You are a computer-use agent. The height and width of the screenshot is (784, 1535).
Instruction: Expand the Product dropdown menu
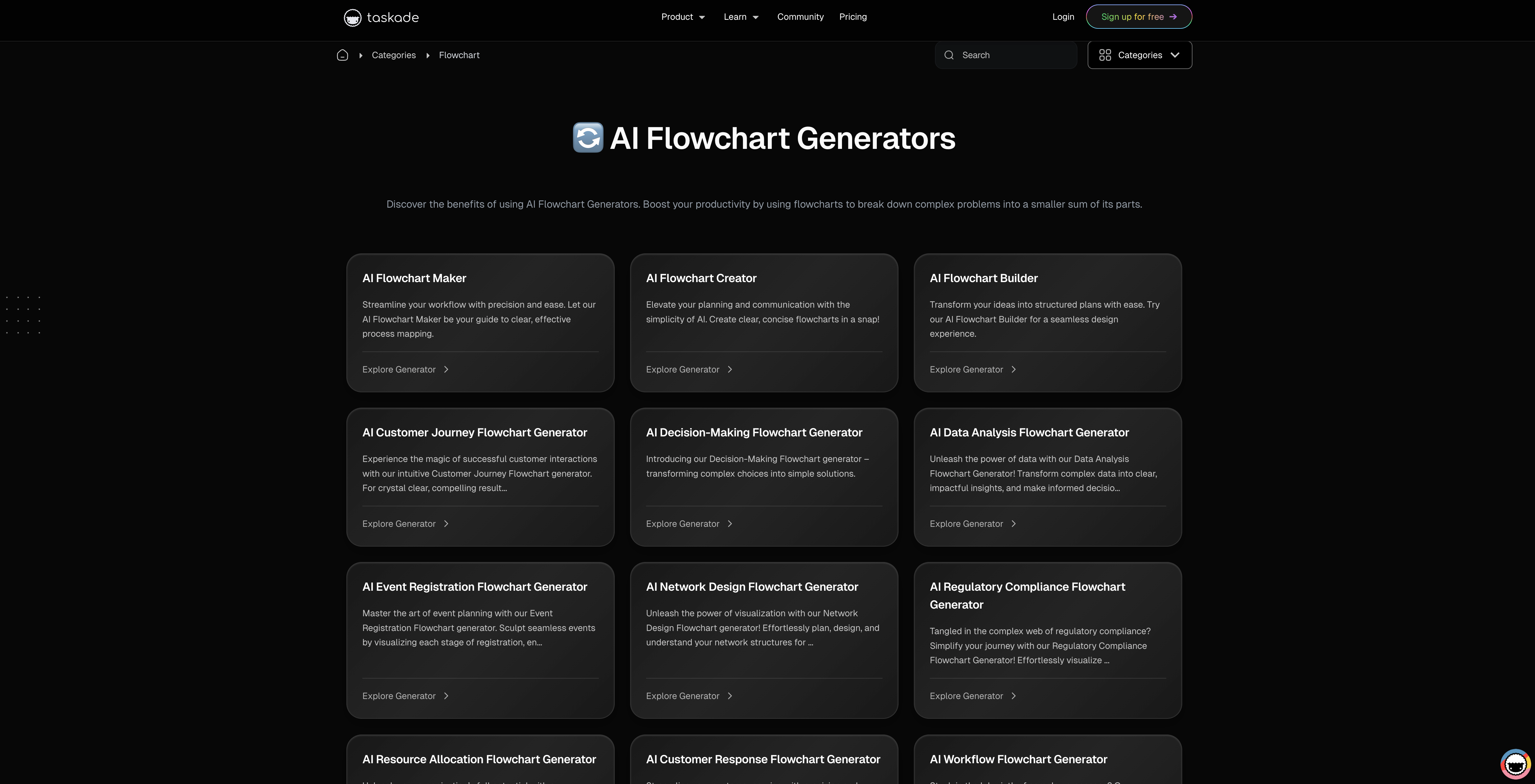click(x=683, y=17)
